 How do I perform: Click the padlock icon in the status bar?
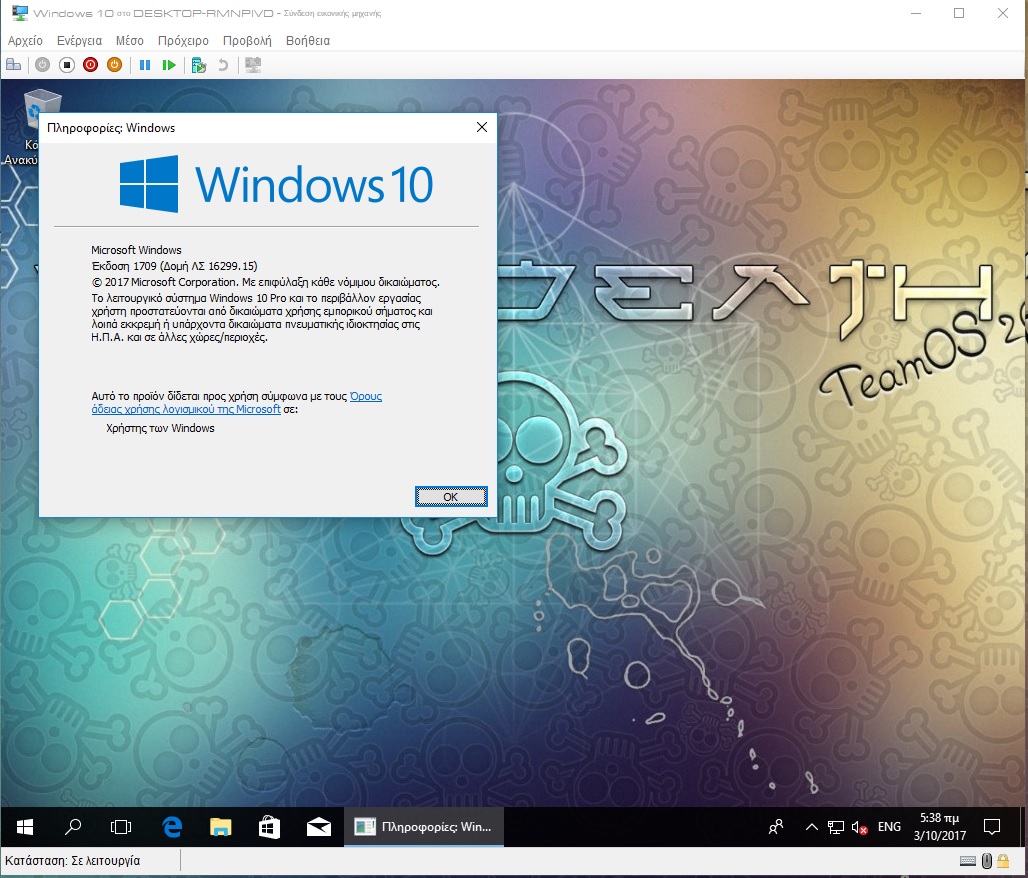(1003, 860)
